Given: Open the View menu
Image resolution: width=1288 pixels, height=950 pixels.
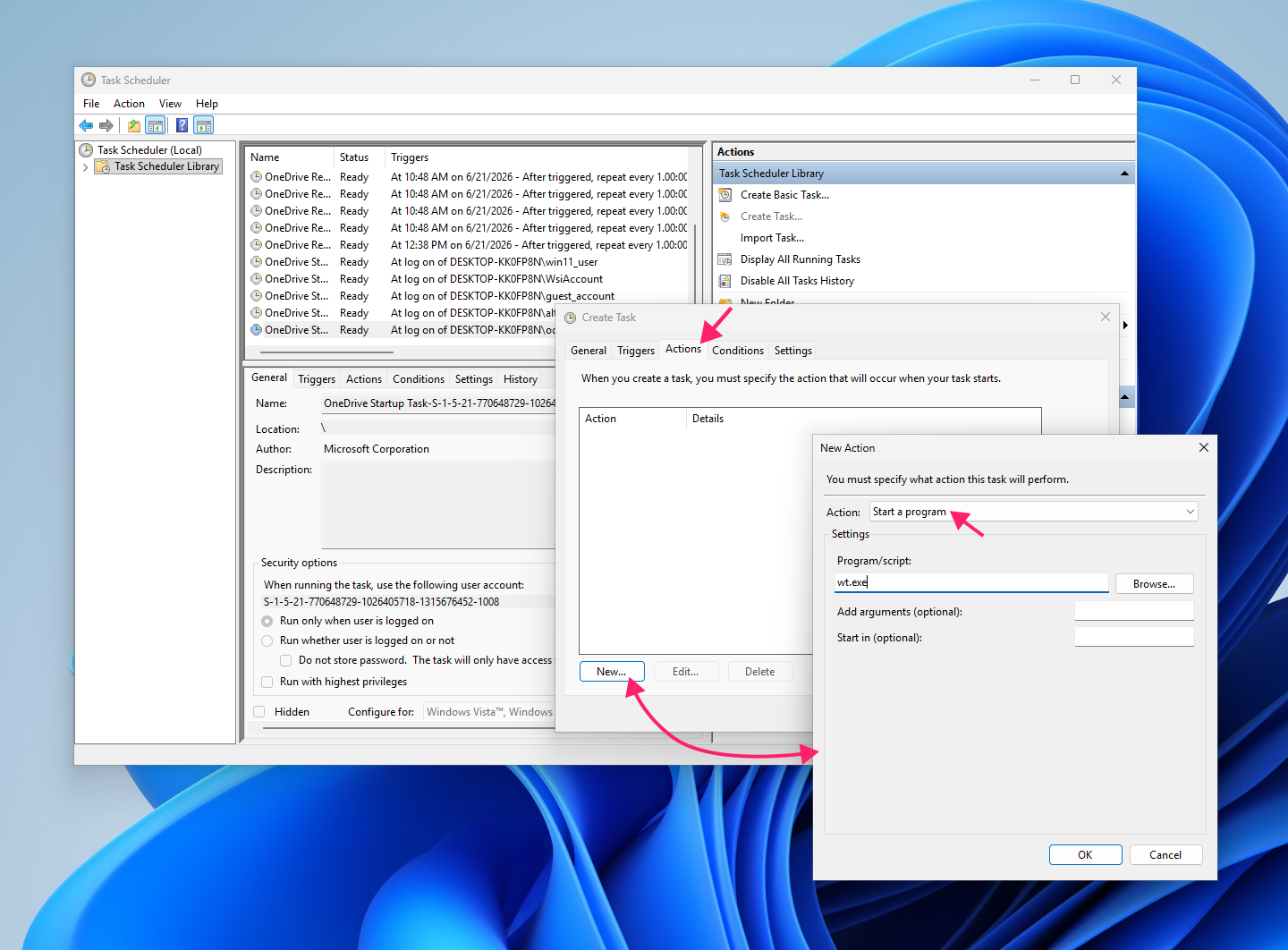Looking at the screenshot, I should [170, 104].
